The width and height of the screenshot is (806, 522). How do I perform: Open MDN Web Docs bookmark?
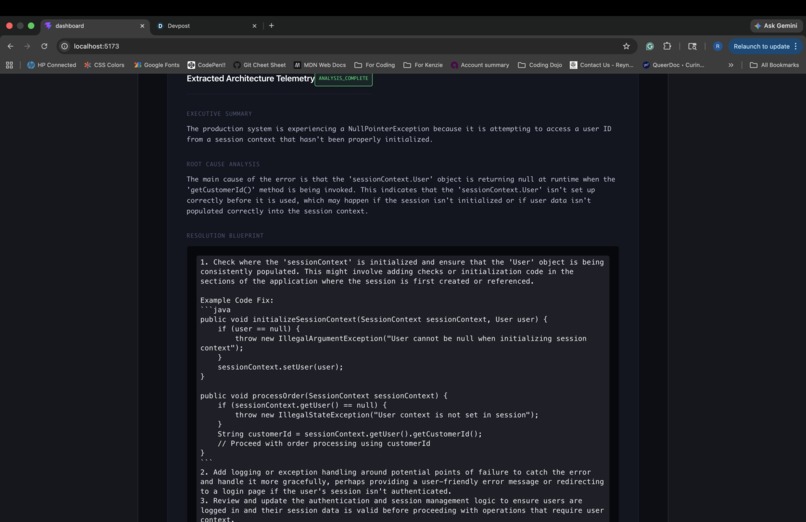tap(320, 65)
